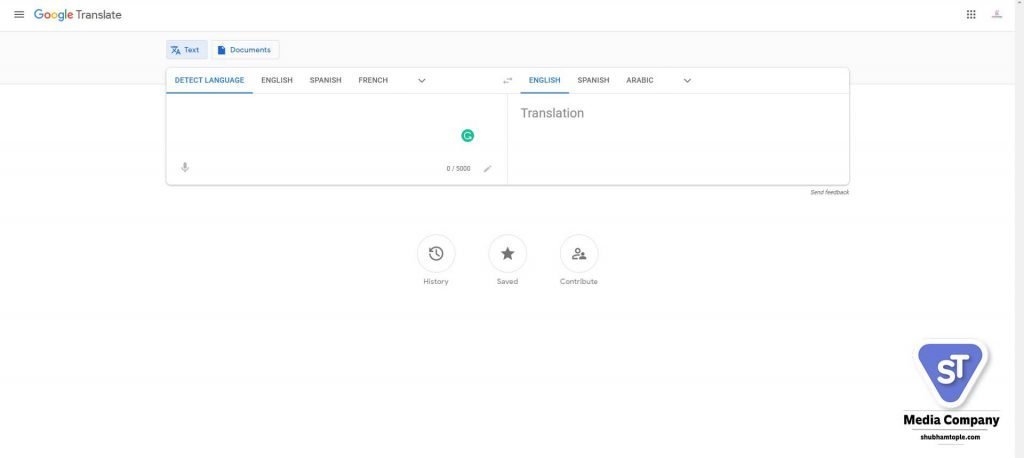Swap source and target languages
This screenshot has height=458, width=1024.
(x=507, y=81)
